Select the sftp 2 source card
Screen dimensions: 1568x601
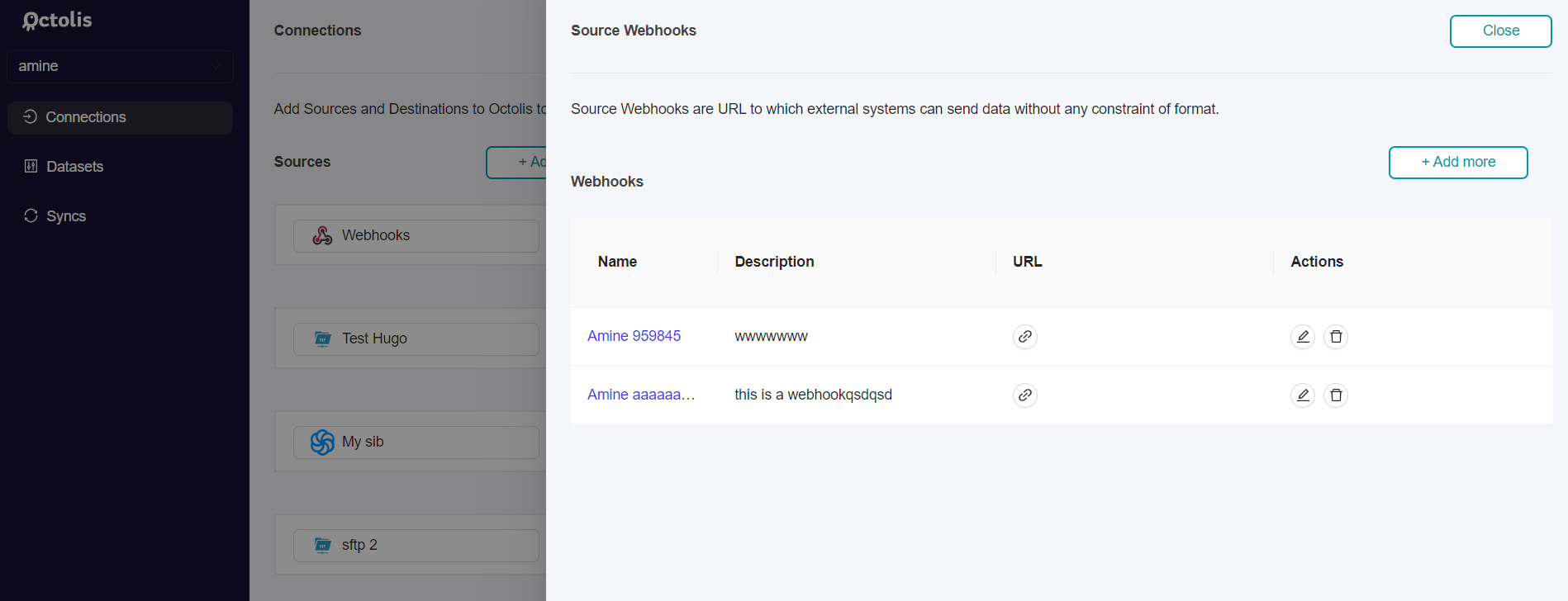click(416, 546)
